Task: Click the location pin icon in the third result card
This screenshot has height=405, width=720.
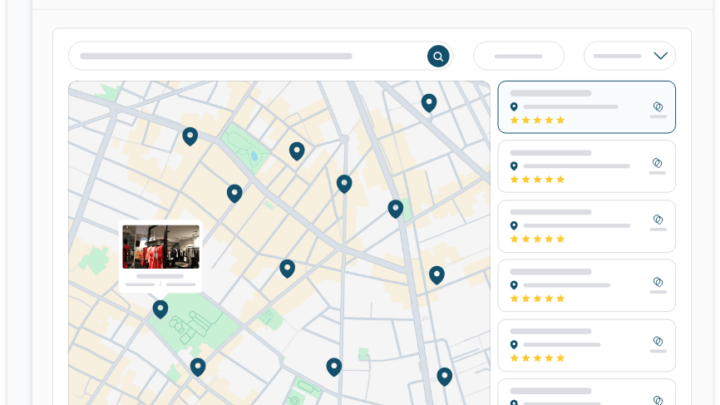Action: [x=514, y=225]
